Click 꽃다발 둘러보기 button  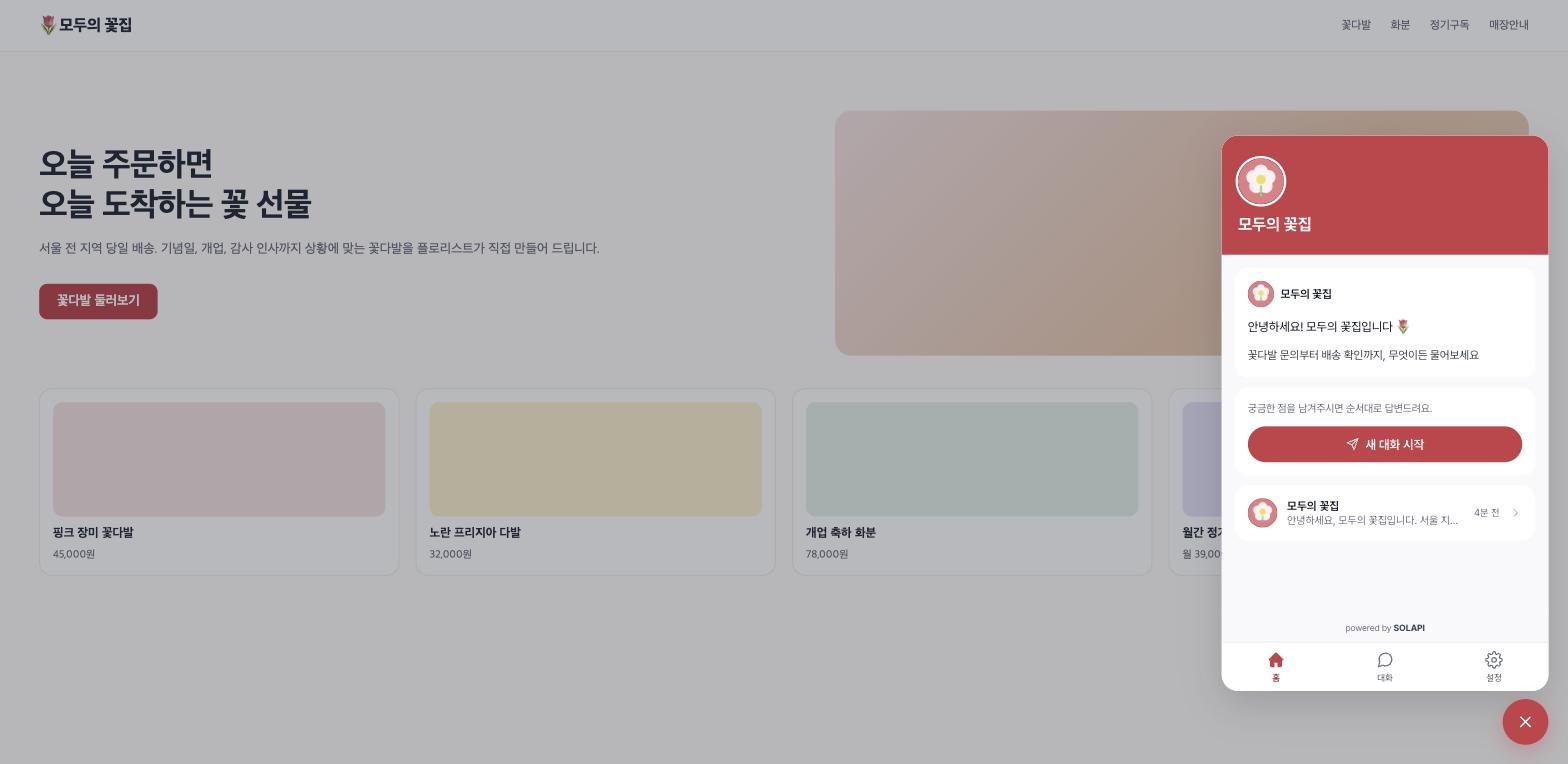coord(98,301)
